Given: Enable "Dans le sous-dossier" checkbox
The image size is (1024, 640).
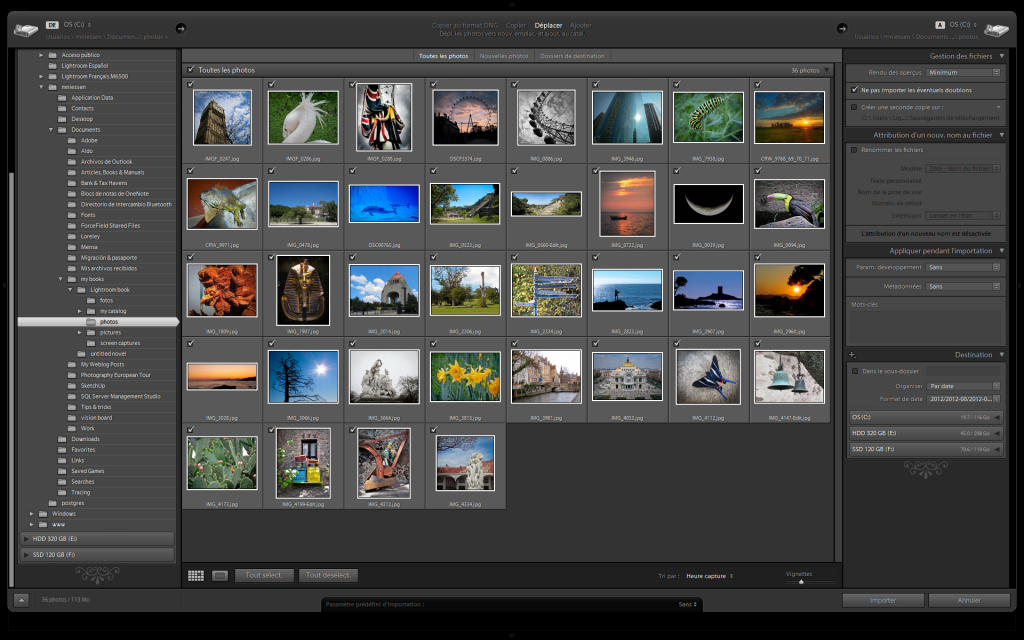Looking at the screenshot, I should [x=854, y=371].
